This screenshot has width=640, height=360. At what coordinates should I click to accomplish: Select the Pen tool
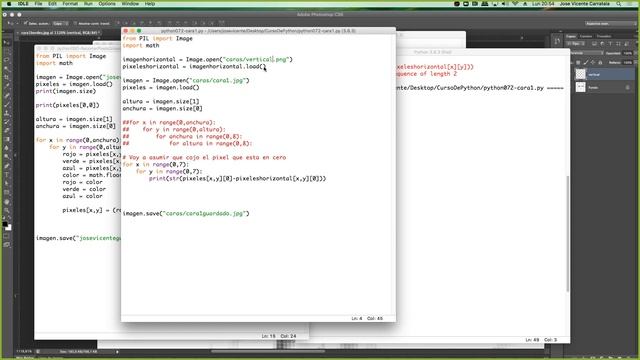coord(7,166)
